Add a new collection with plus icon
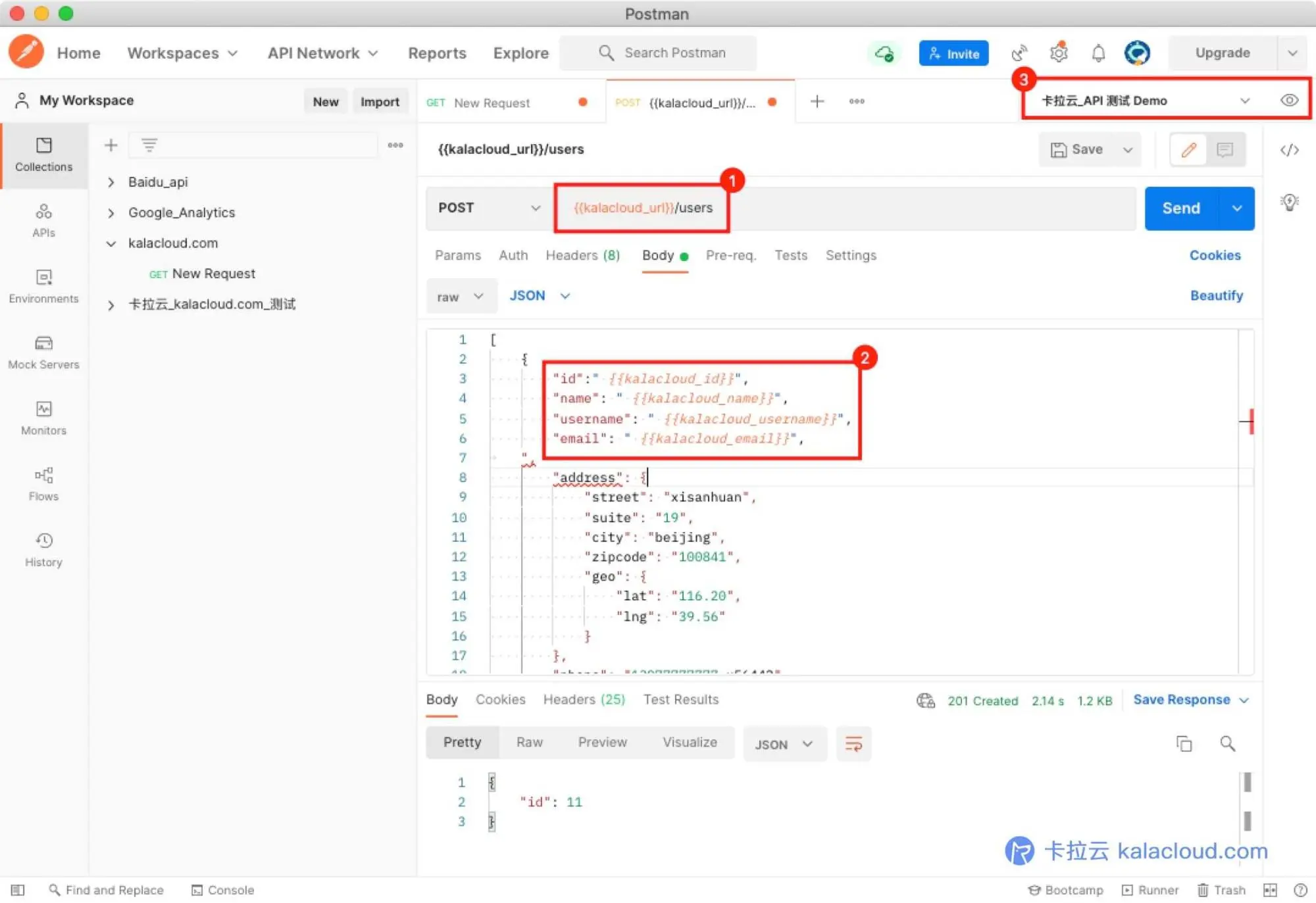1316x903 pixels. click(111, 145)
